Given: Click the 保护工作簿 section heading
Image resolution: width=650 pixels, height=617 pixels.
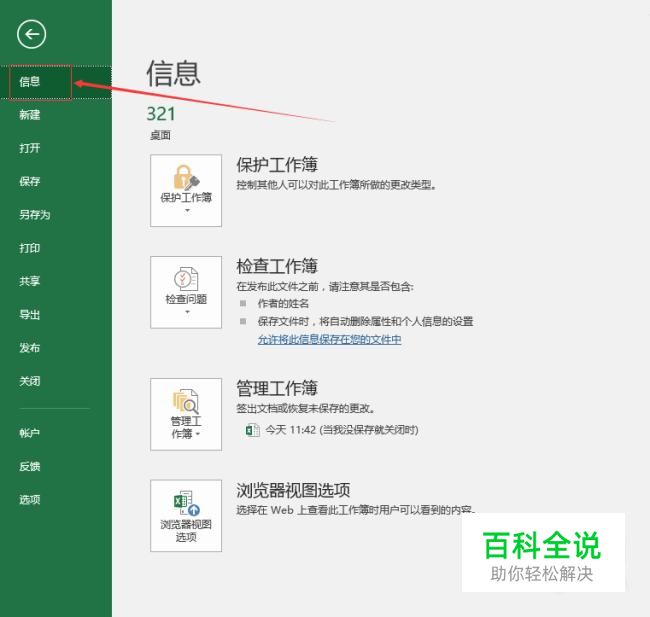Looking at the screenshot, I should tap(277, 165).
